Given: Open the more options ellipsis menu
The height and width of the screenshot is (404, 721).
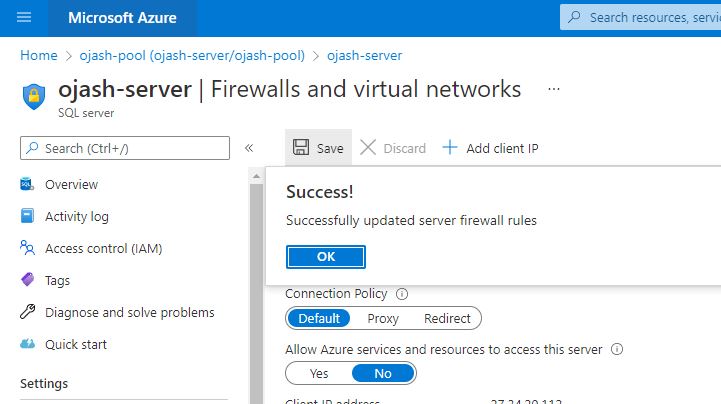Looking at the screenshot, I should click(x=553, y=89).
